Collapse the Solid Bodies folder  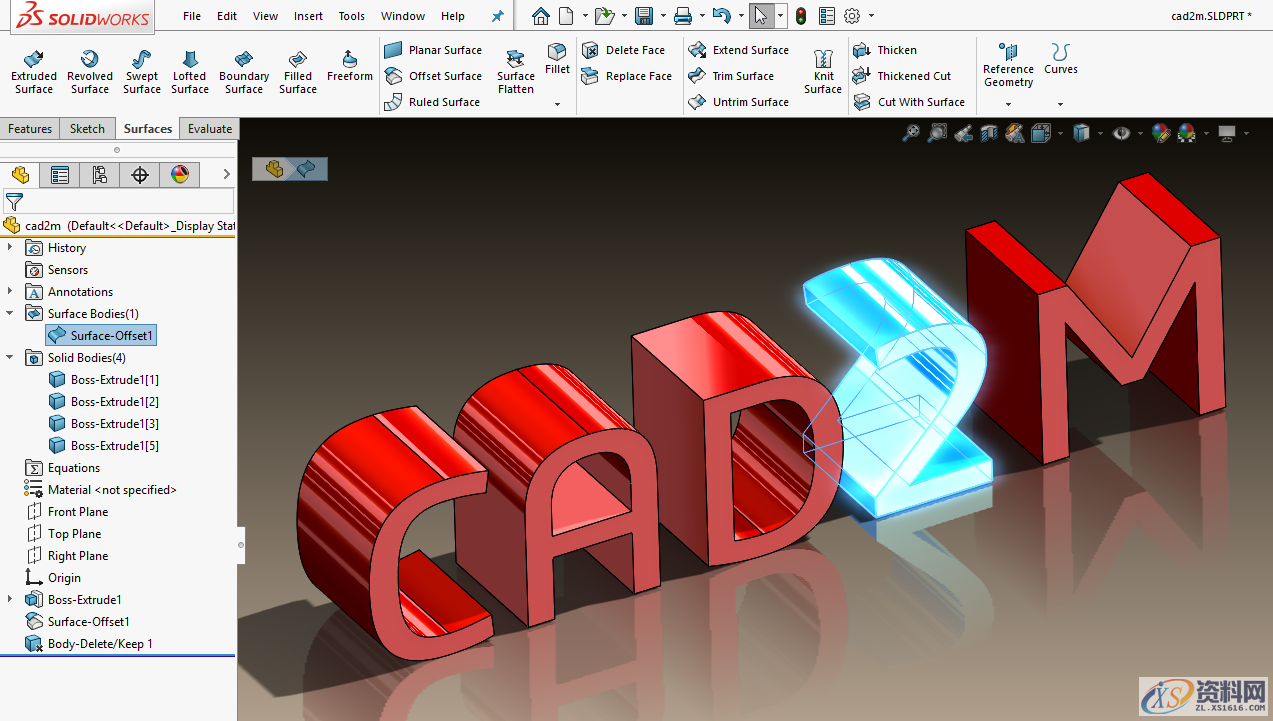10,357
